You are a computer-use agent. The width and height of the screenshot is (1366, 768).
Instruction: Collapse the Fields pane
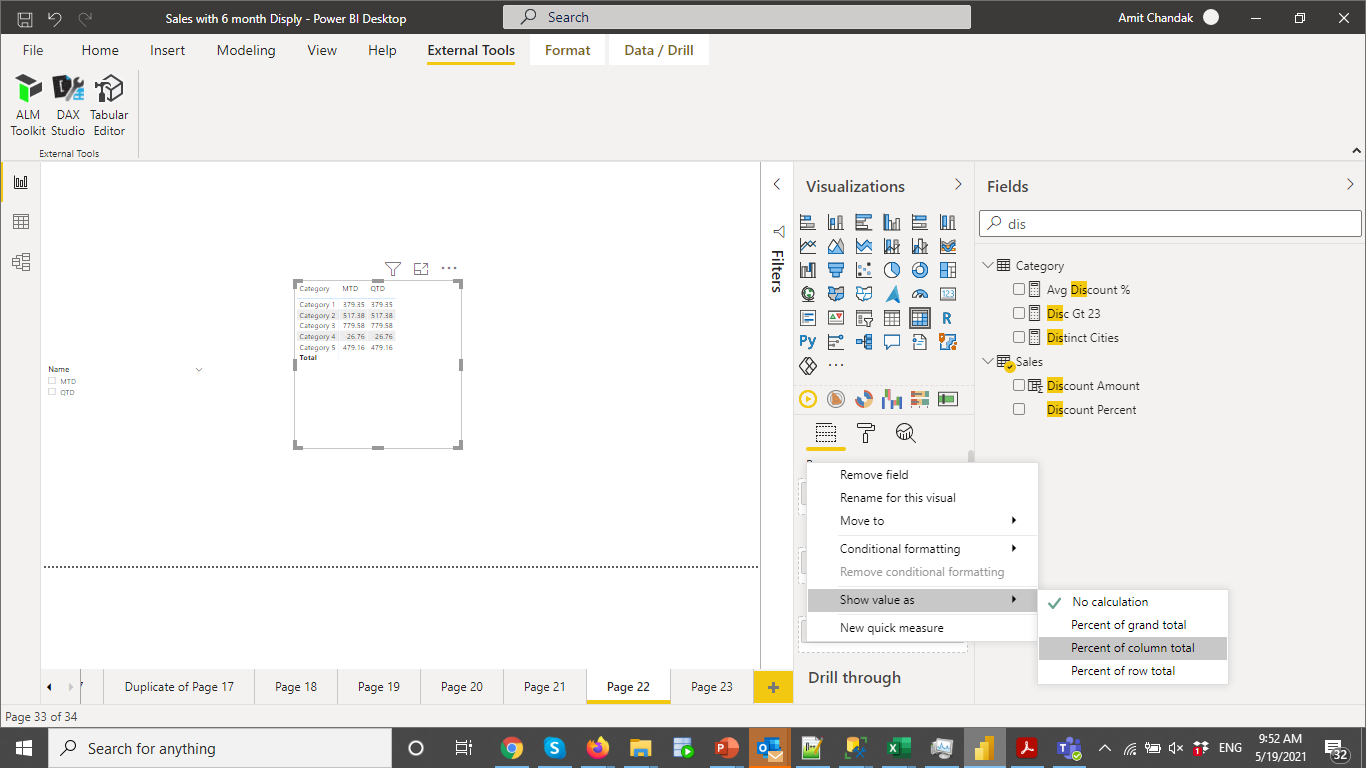[x=1351, y=185]
